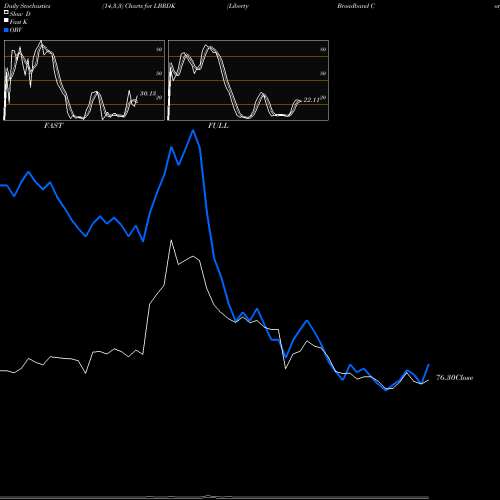
Task: Click the peak of the blue OBV line
Action: 193,130
